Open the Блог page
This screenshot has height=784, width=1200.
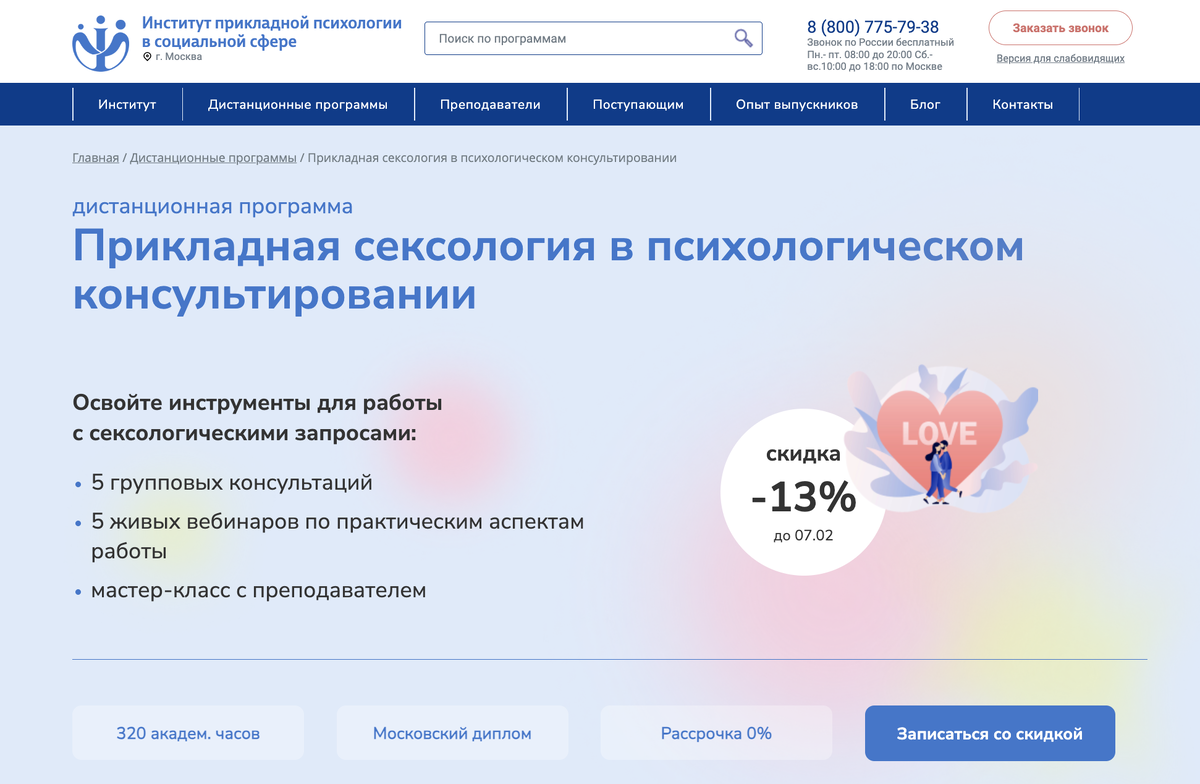(x=926, y=104)
